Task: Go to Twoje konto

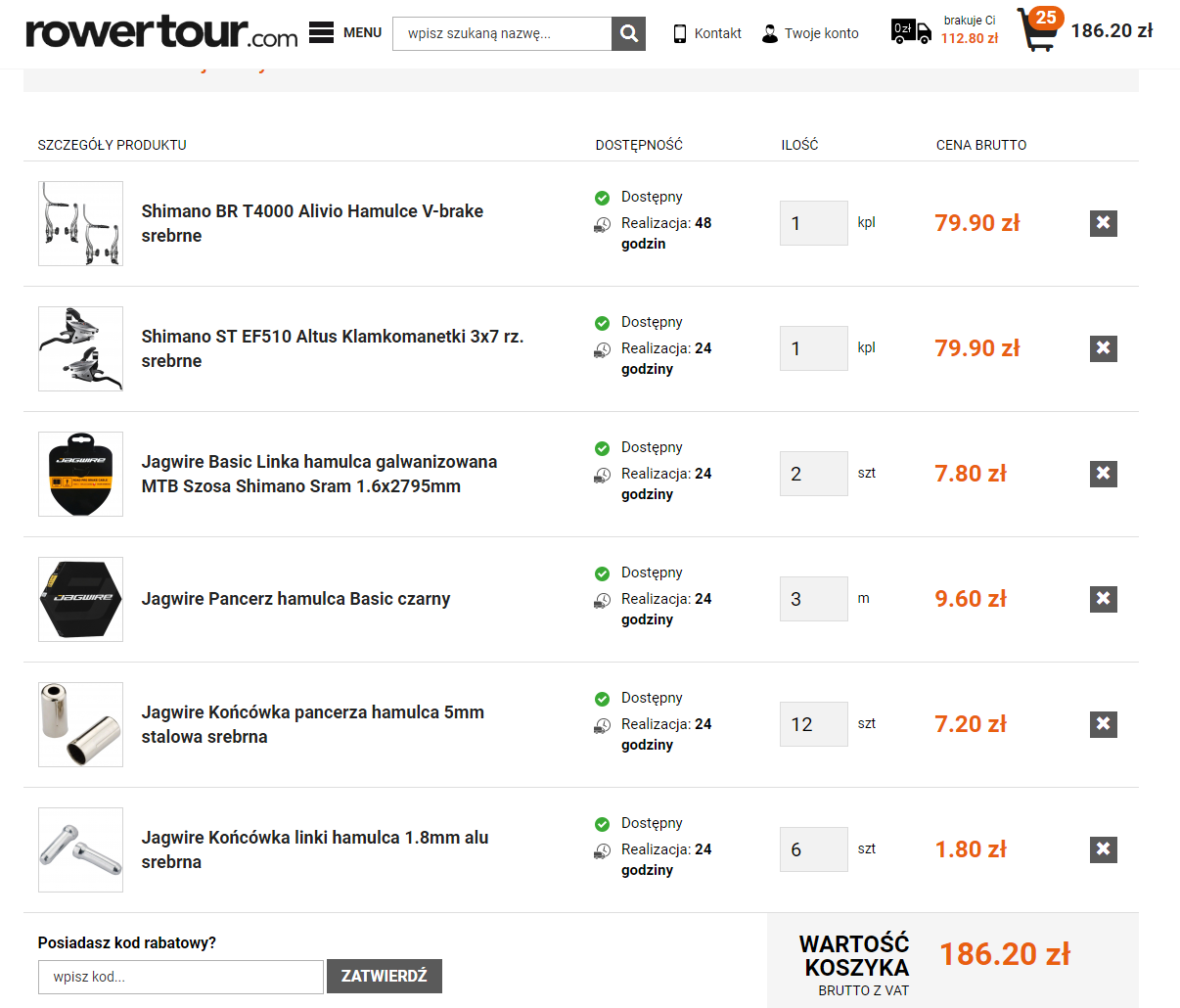Action: [810, 33]
